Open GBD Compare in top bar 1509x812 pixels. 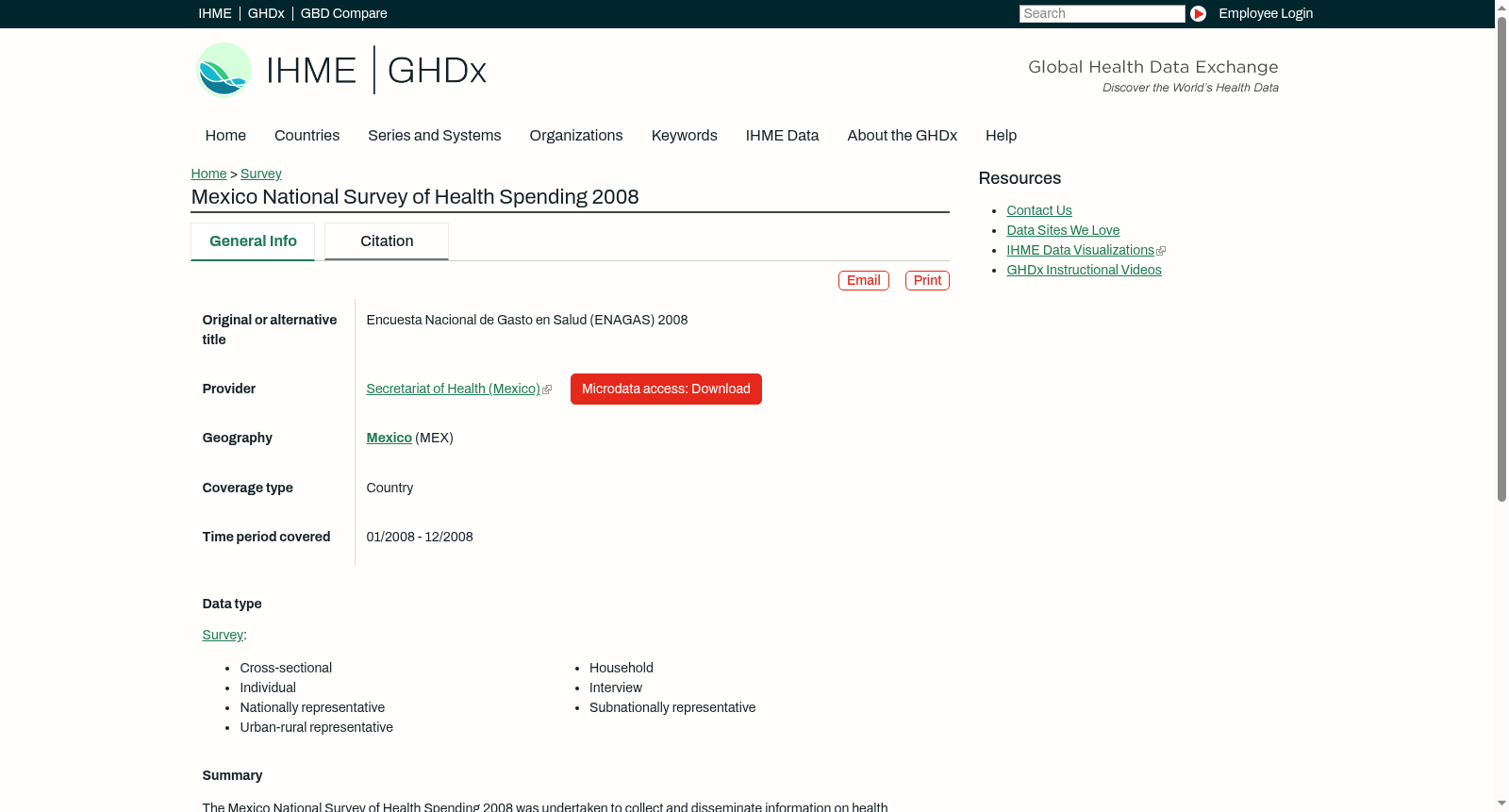(x=344, y=13)
